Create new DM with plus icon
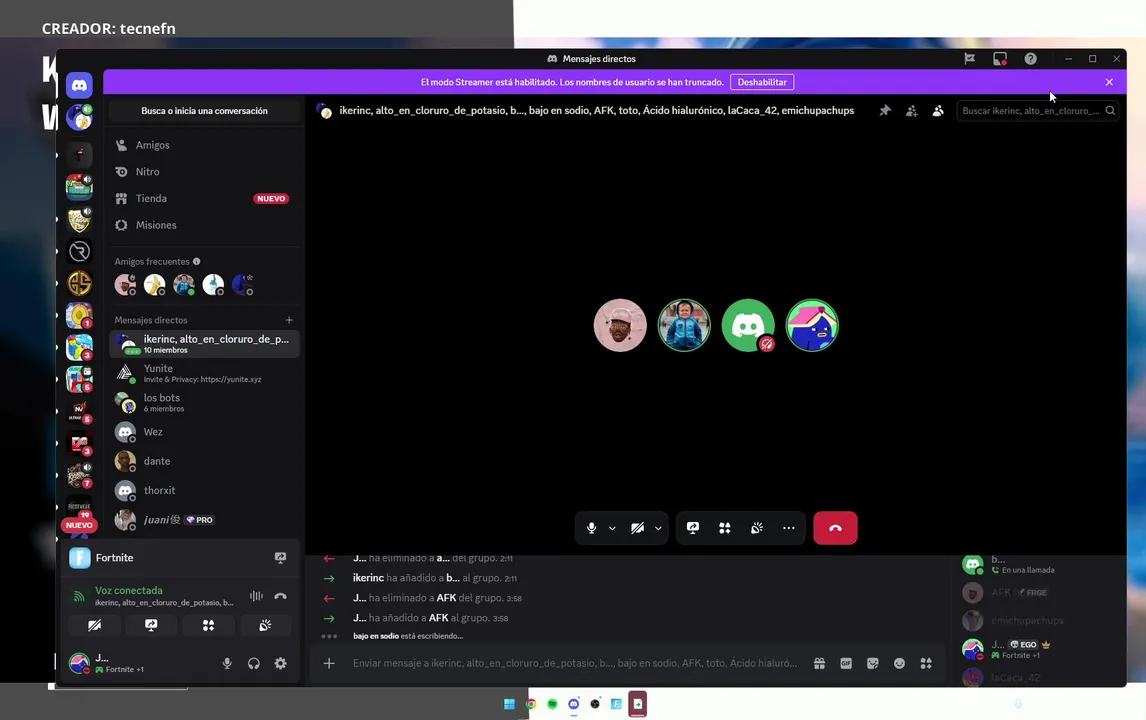Viewport: 1146px width, 720px height. 289,320
